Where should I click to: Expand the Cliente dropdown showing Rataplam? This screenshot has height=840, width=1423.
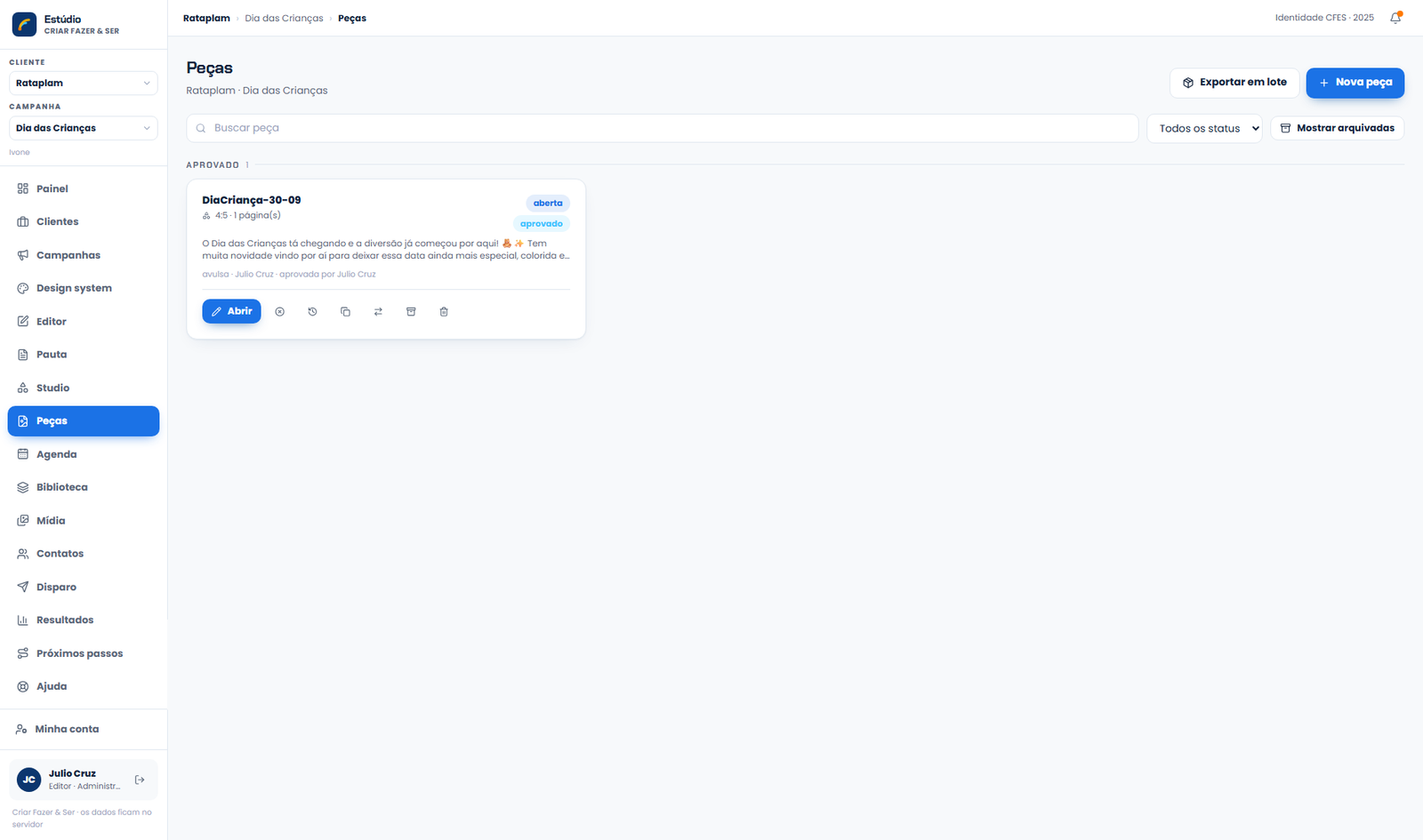[84, 83]
